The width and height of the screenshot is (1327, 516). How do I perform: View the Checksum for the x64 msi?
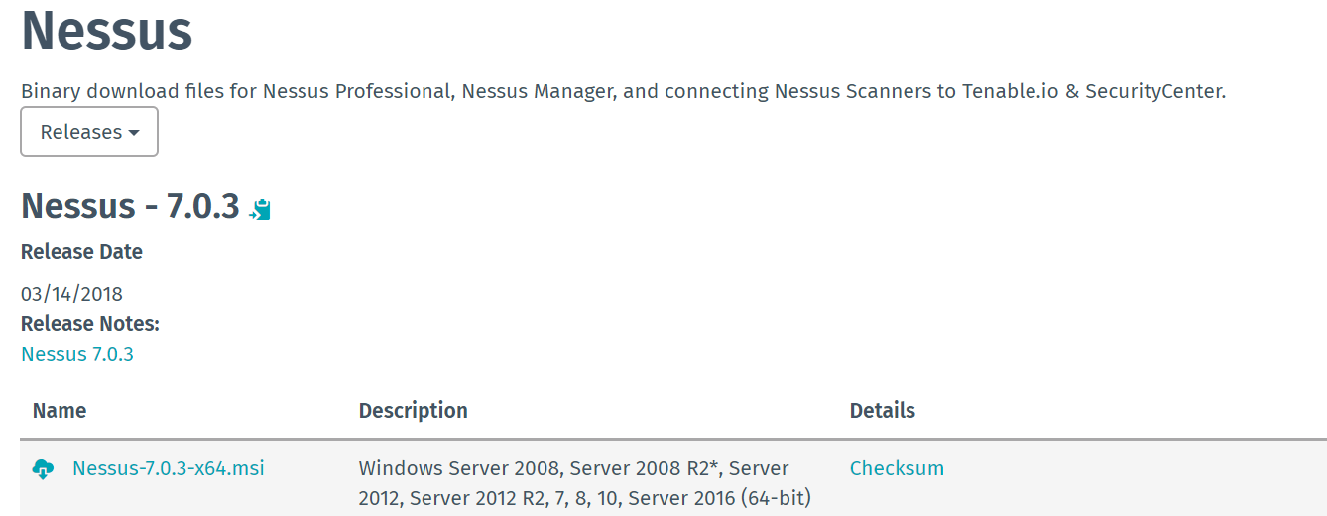coord(896,468)
